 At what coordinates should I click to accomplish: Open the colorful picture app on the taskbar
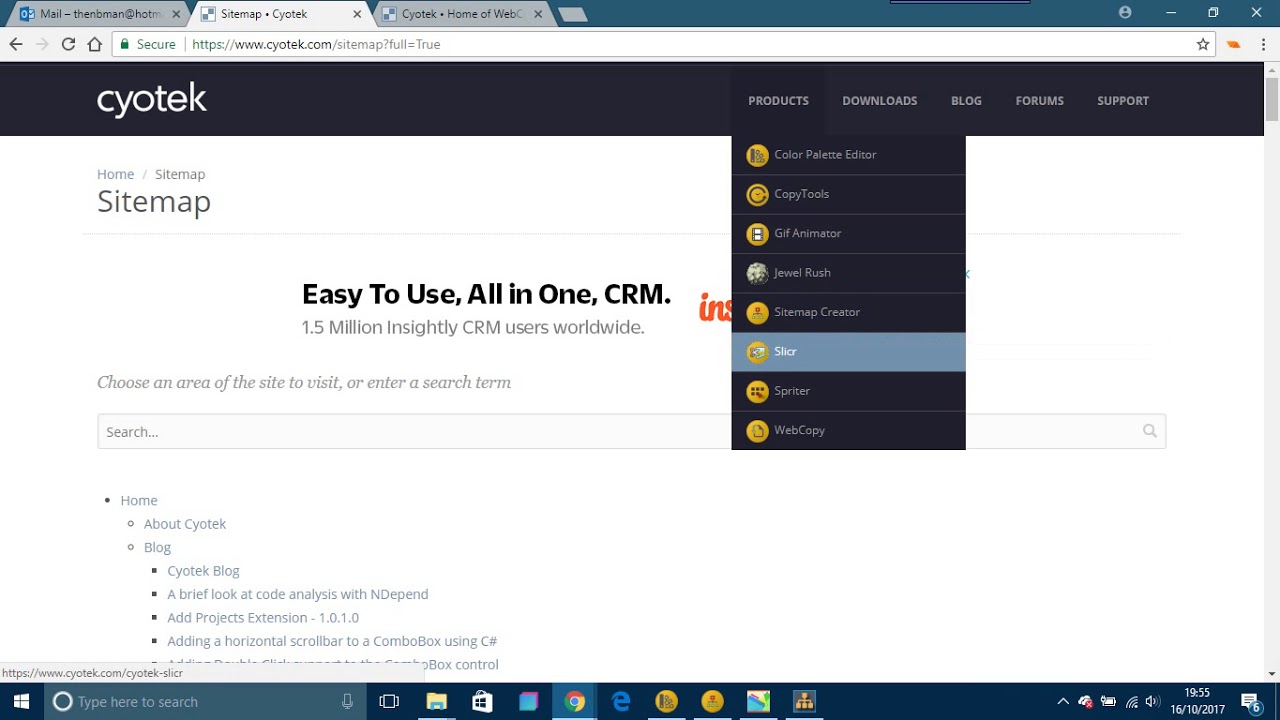coord(758,702)
